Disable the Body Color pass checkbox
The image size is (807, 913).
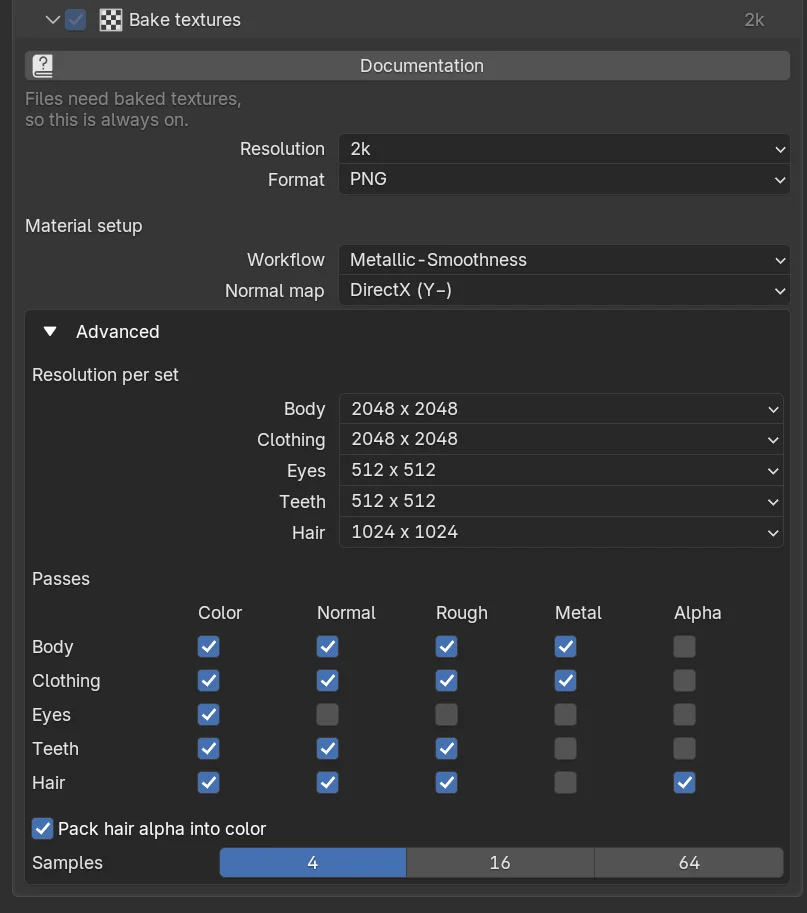point(208,646)
